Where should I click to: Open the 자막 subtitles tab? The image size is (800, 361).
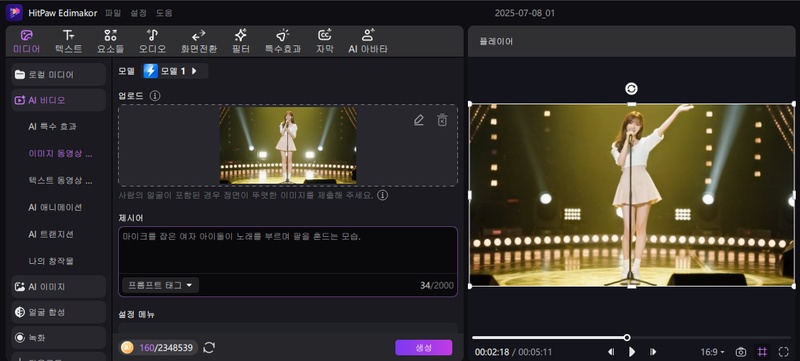(324, 41)
